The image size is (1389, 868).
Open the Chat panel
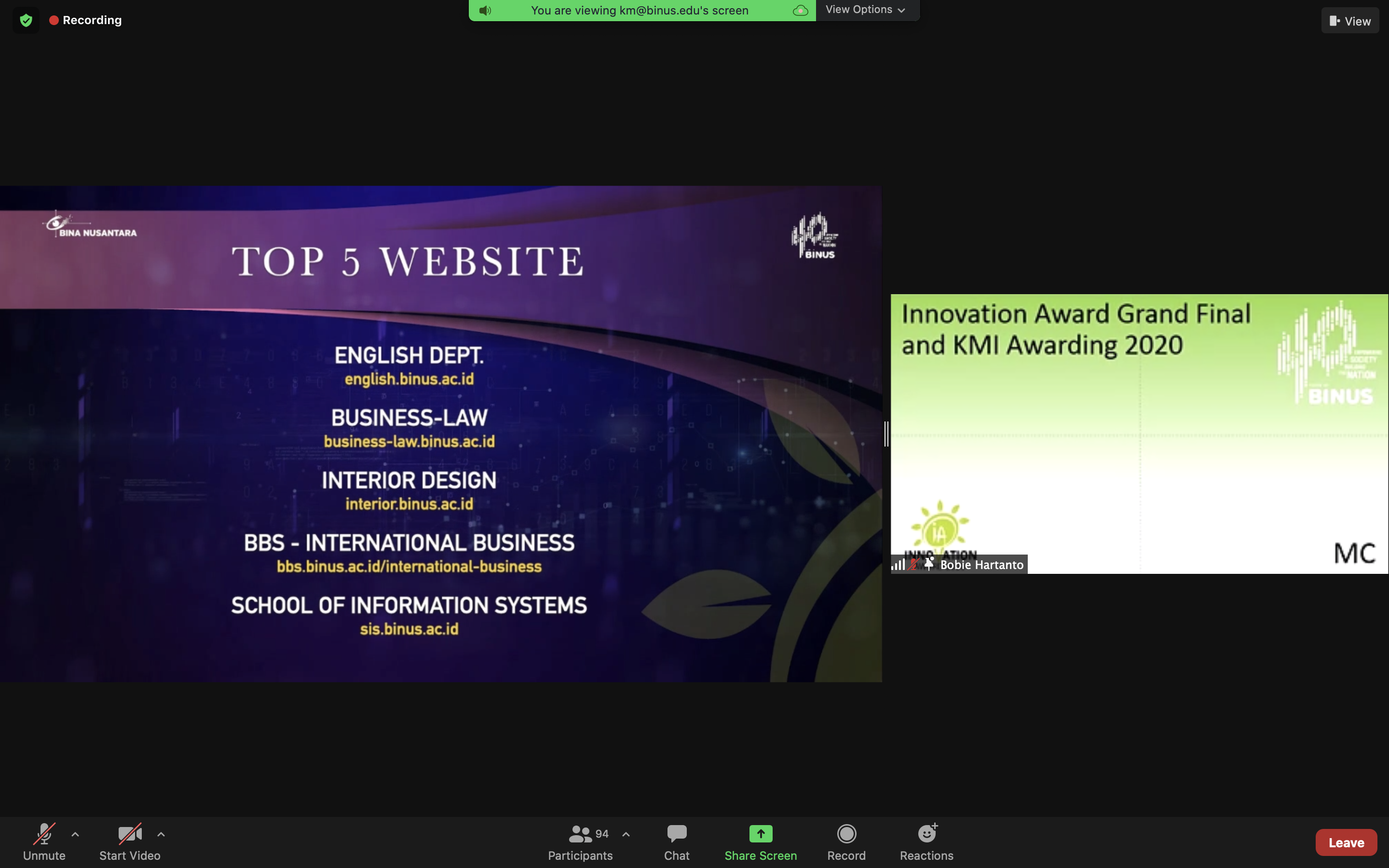[x=676, y=841]
